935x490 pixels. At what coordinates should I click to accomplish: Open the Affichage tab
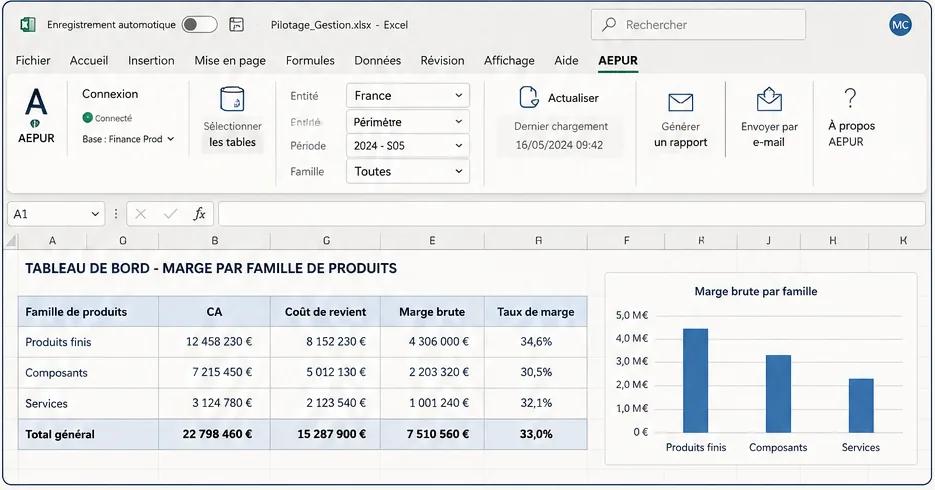pyautogui.click(x=509, y=60)
